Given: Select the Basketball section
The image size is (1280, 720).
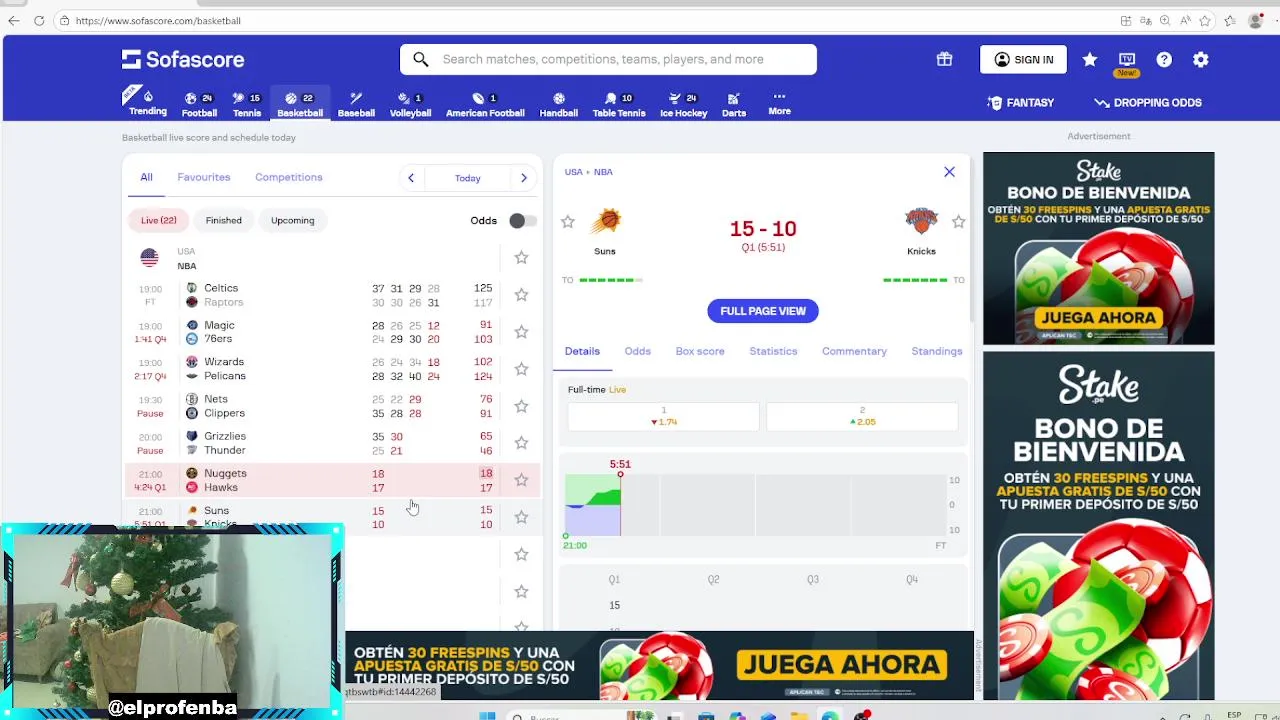Looking at the screenshot, I should click(300, 104).
